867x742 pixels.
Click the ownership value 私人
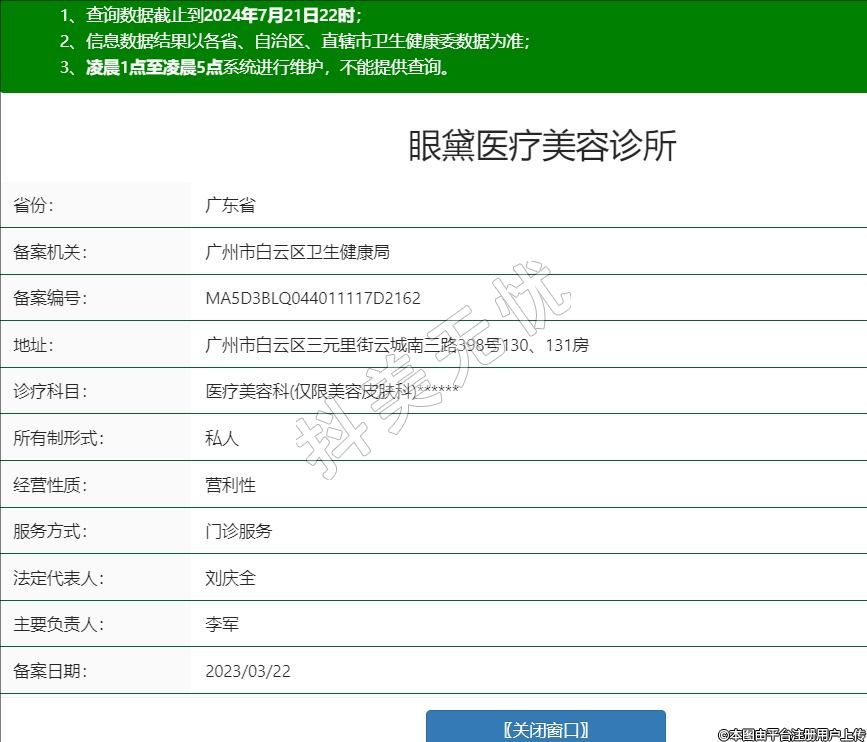222,438
